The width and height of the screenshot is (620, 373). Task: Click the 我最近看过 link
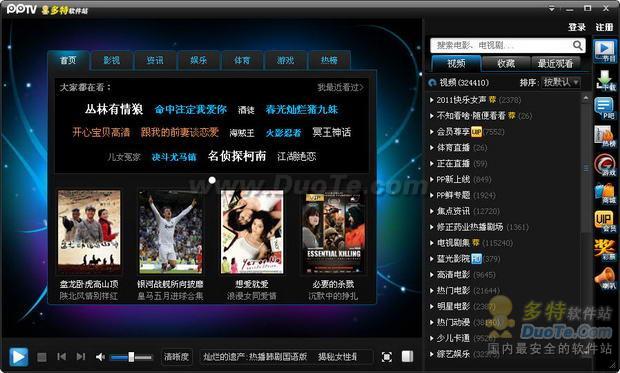tap(340, 87)
